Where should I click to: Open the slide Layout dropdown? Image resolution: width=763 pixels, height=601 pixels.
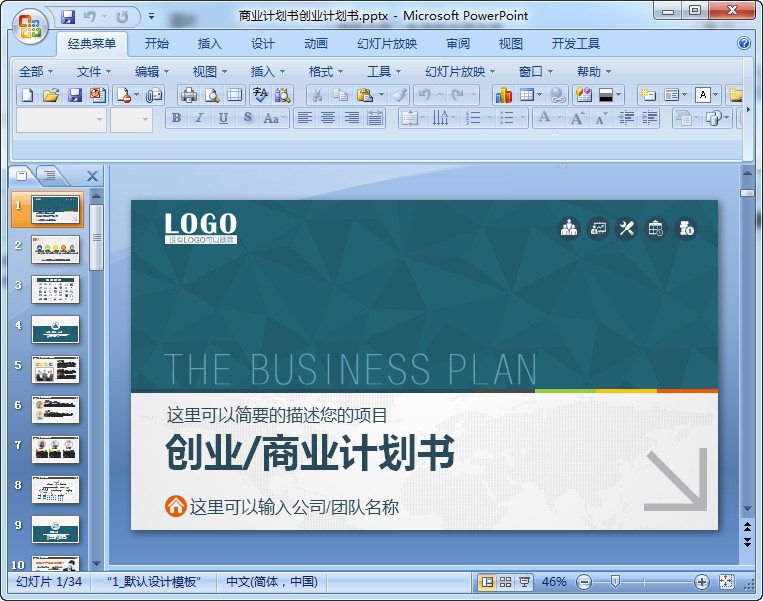[675, 95]
